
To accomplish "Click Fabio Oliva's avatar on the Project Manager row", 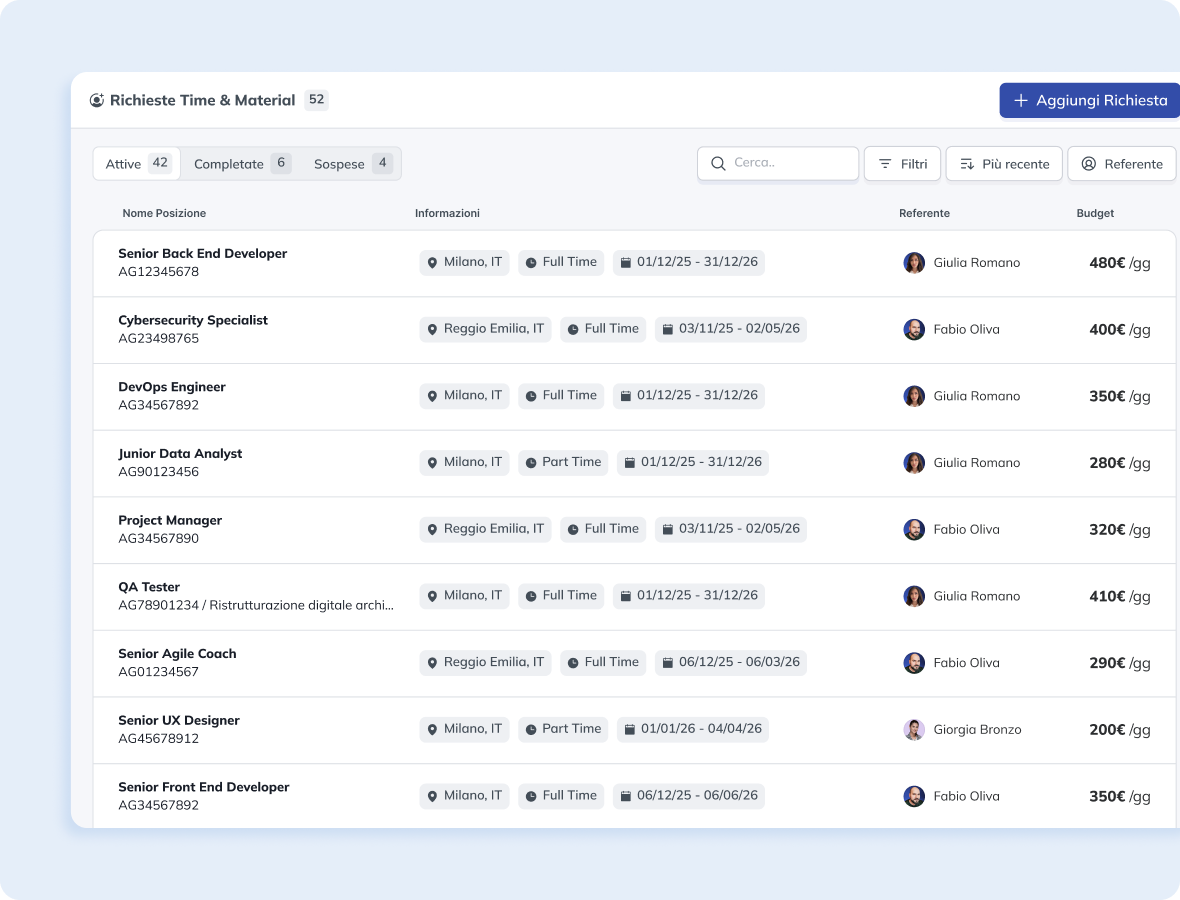I will 914,530.
